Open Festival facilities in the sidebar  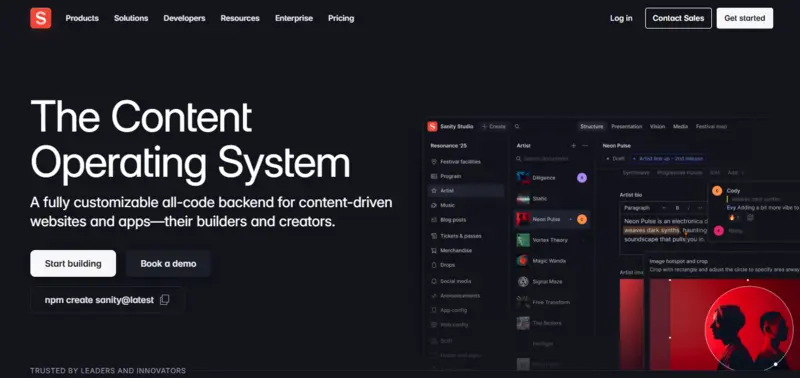click(466, 162)
